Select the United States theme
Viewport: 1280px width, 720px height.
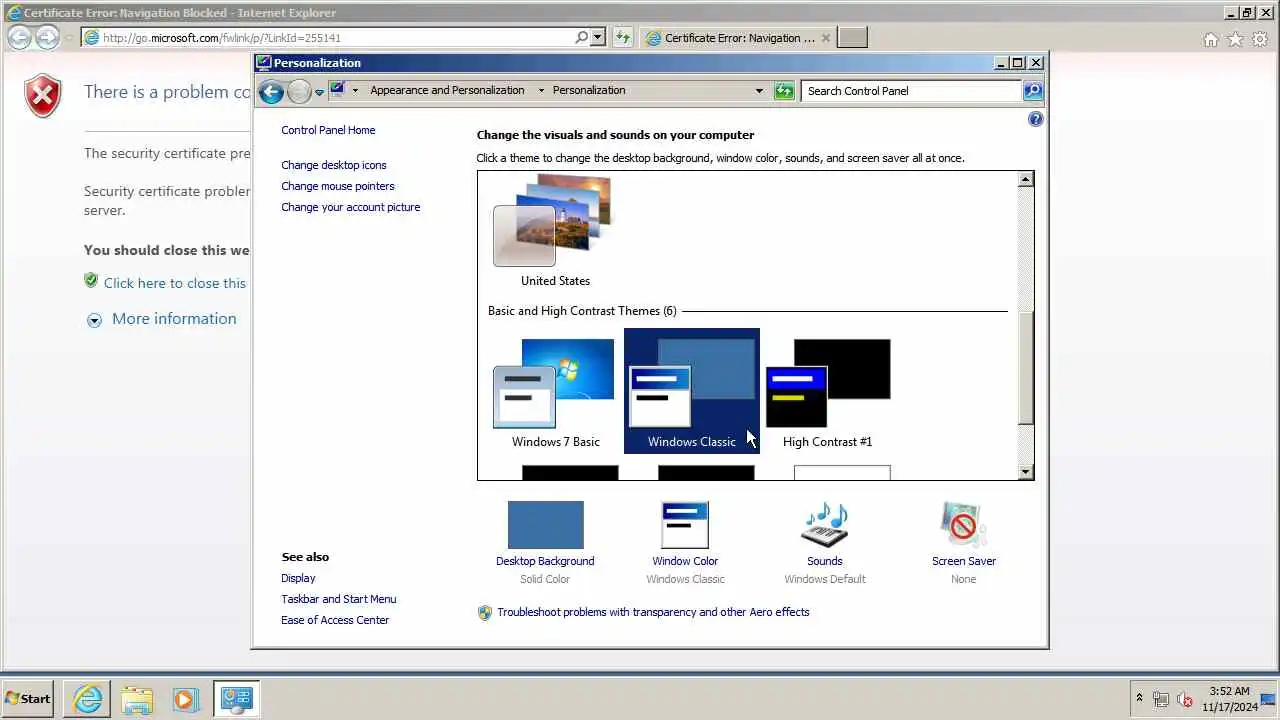point(555,232)
